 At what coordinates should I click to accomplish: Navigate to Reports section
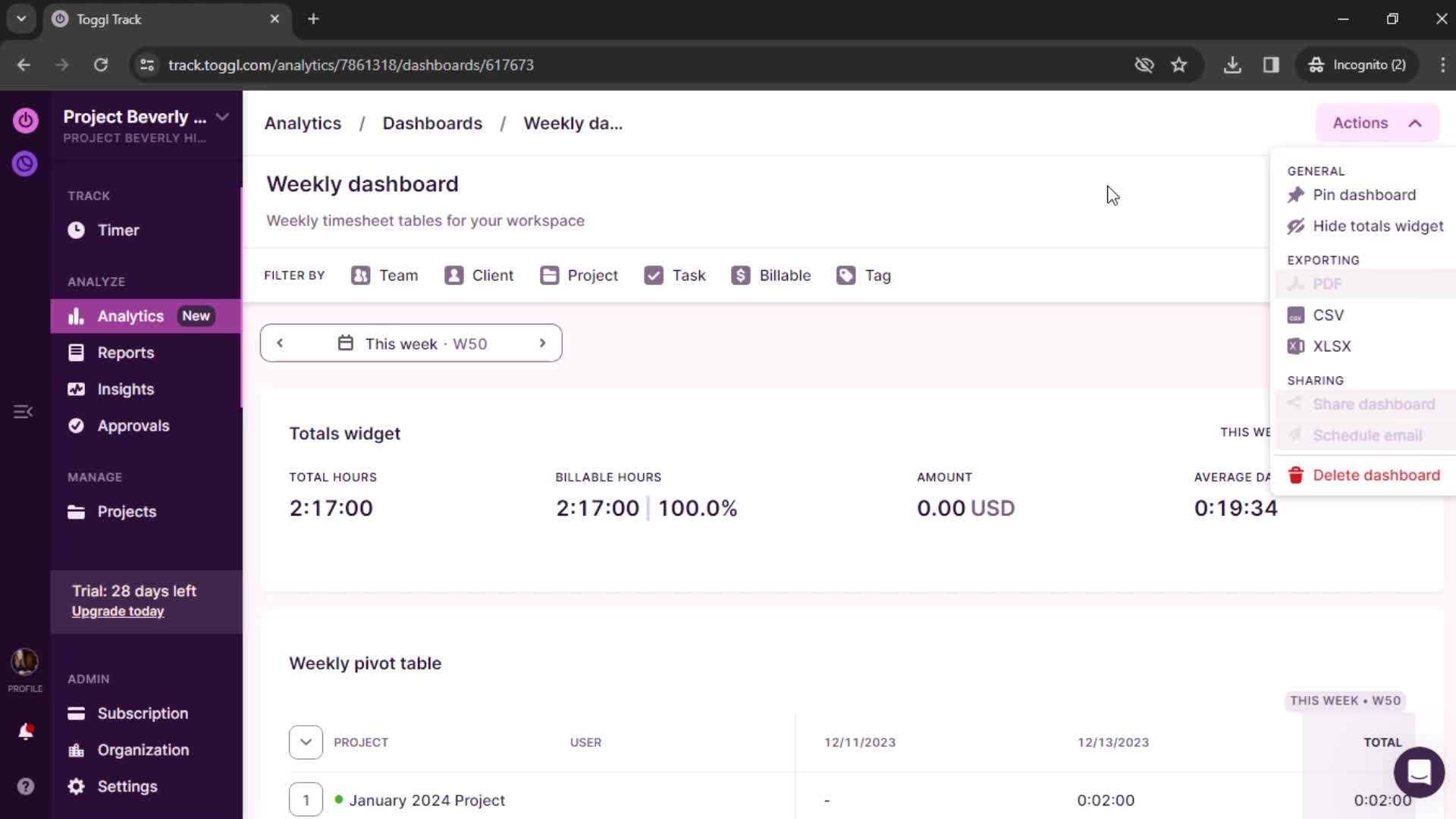pyautogui.click(x=125, y=352)
